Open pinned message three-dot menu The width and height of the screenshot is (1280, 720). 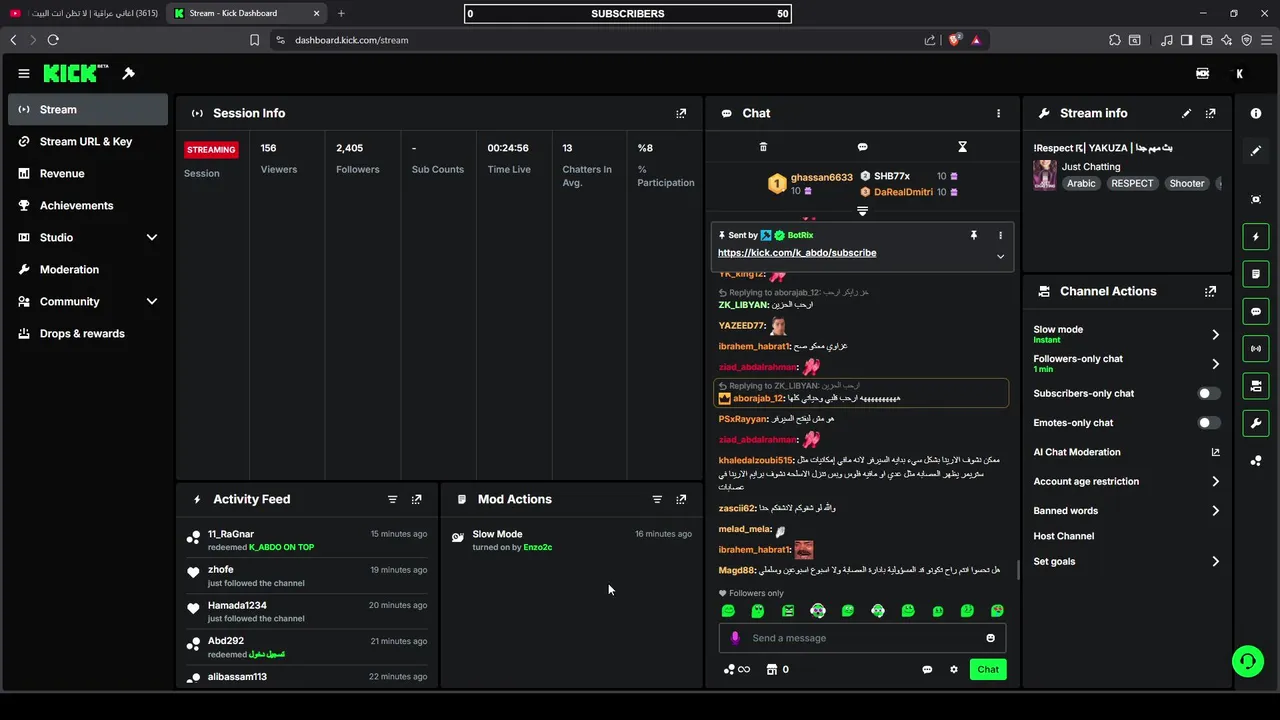pyautogui.click(x=1000, y=235)
